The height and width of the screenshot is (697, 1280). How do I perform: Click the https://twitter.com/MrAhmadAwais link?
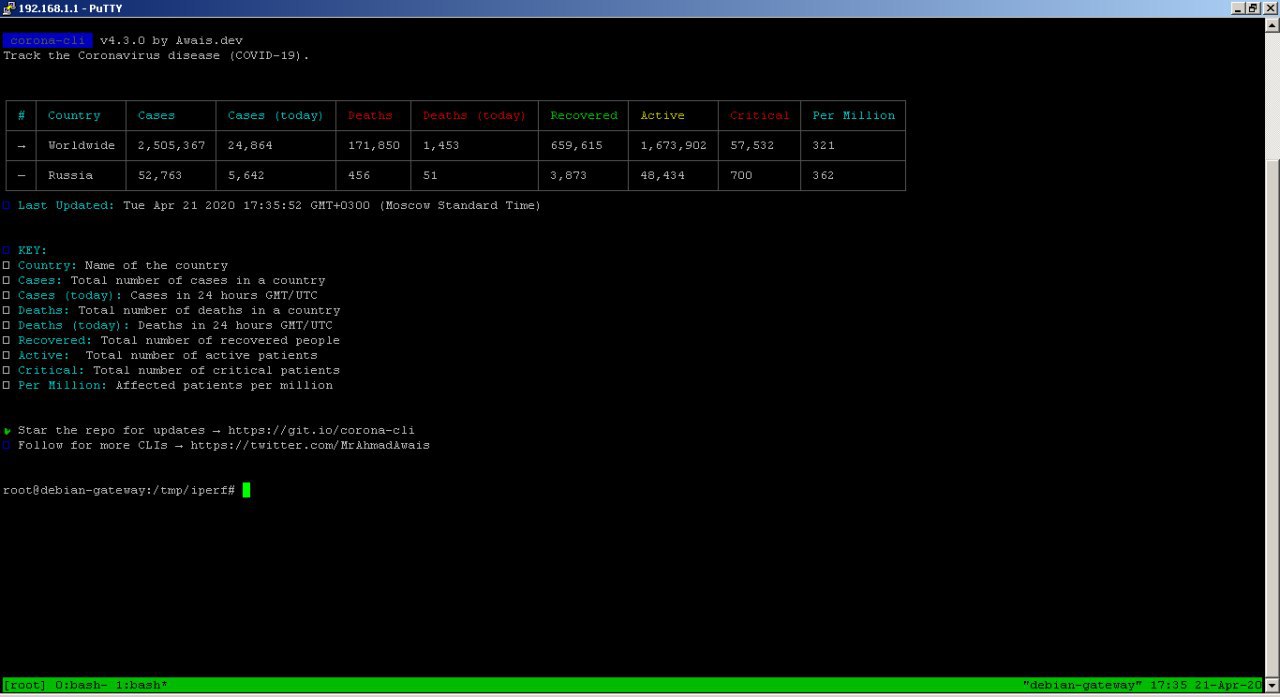click(x=310, y=446)
